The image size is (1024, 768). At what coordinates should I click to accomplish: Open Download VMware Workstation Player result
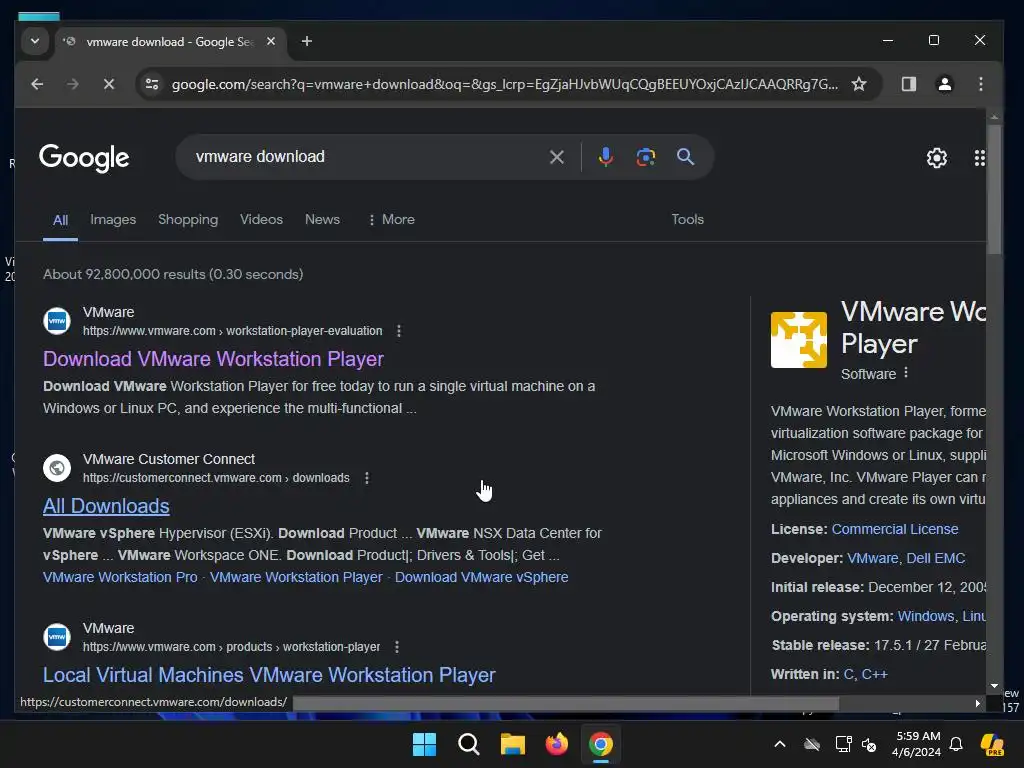pyautogui.click(x=213, y=359)
